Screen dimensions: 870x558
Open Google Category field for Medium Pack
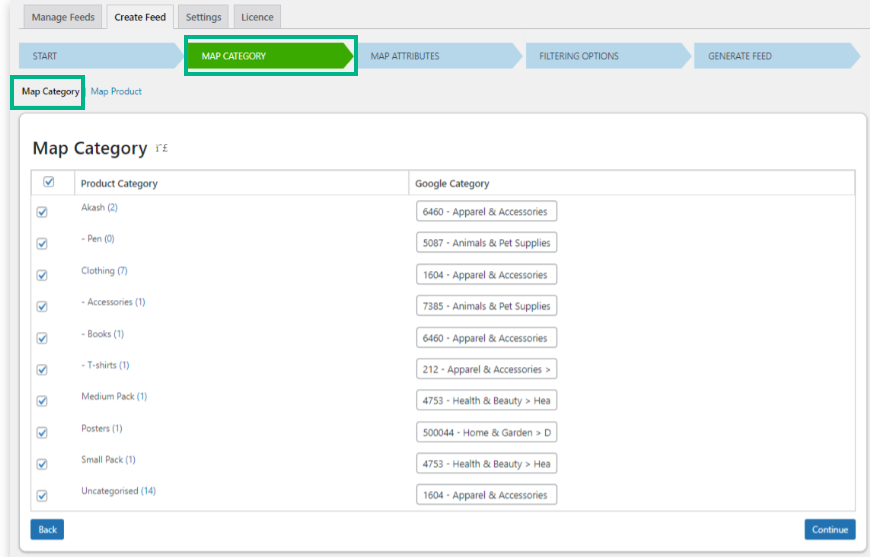tap(487, 400)
